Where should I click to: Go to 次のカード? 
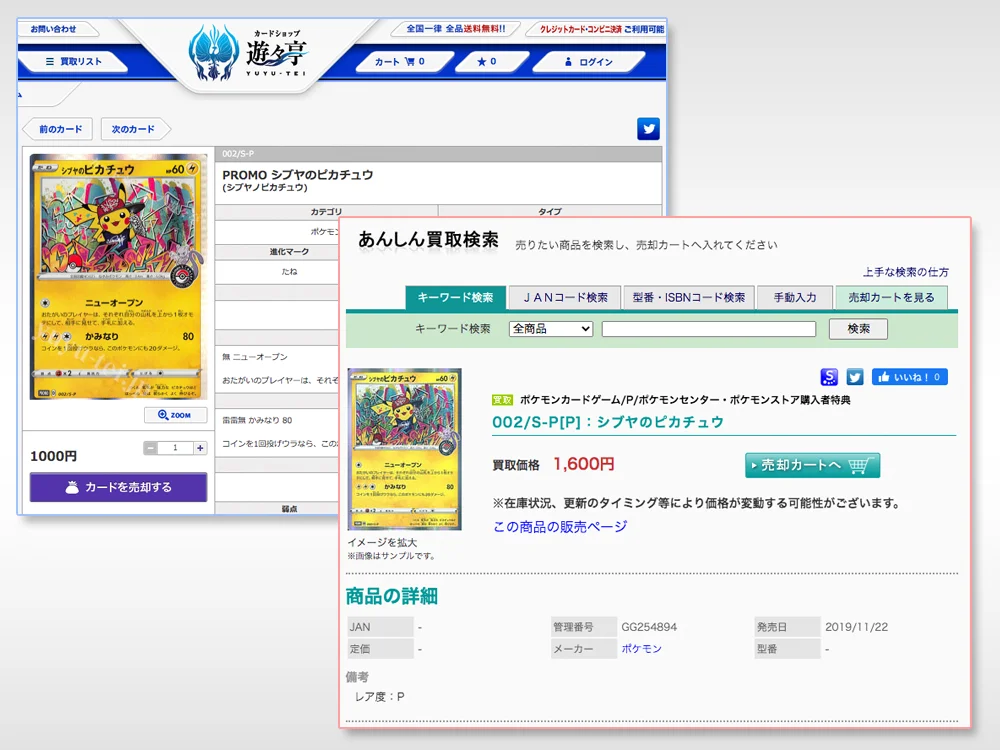[134, 129]
